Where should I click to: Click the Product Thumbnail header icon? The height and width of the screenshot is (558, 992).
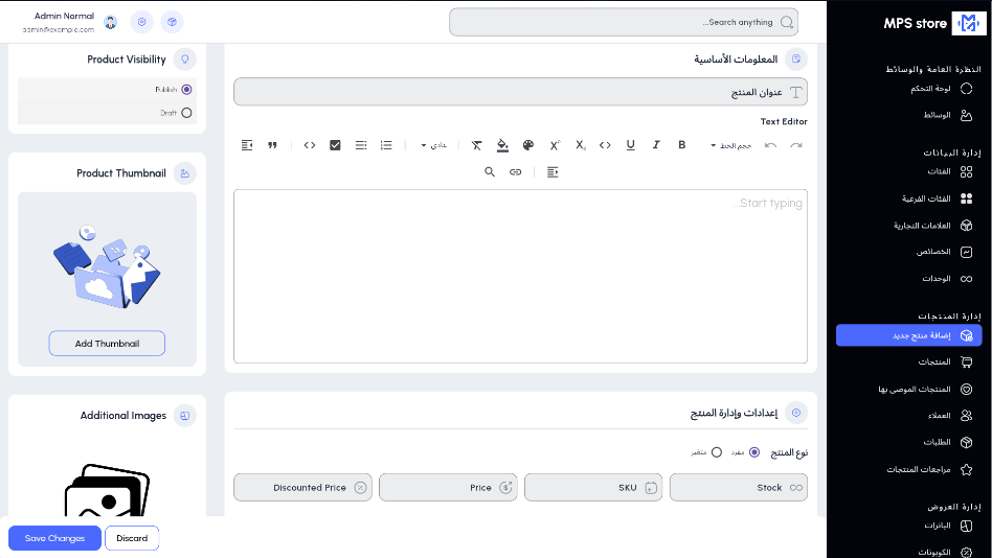pos(185,173)
